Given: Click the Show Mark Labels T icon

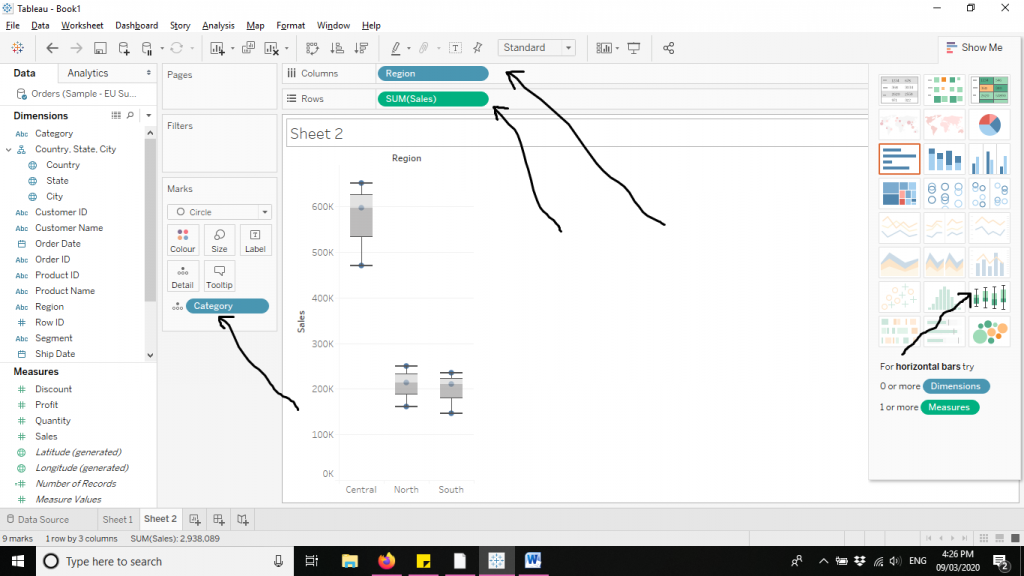Looking at the screenshot, I should [x=456, y=48].
